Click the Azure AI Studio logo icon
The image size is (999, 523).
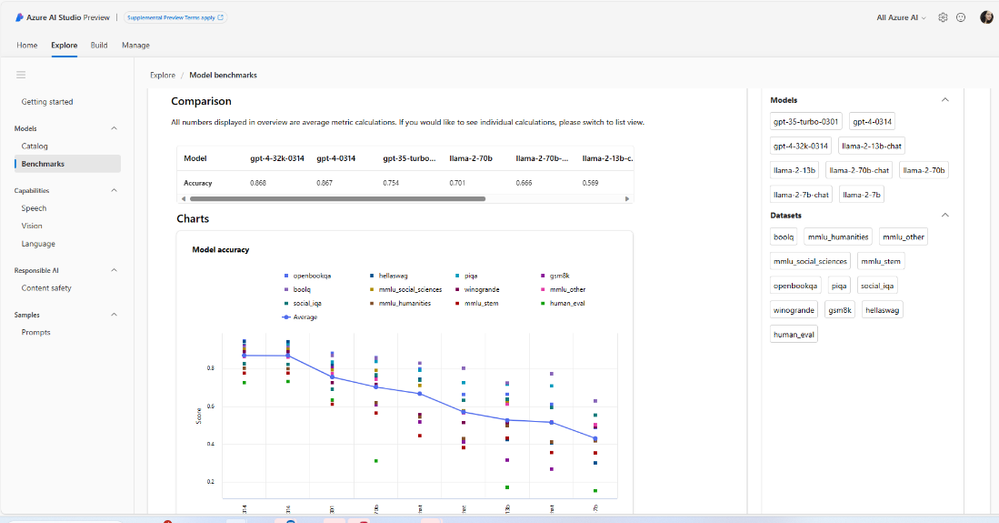click(x=19, y=18)
